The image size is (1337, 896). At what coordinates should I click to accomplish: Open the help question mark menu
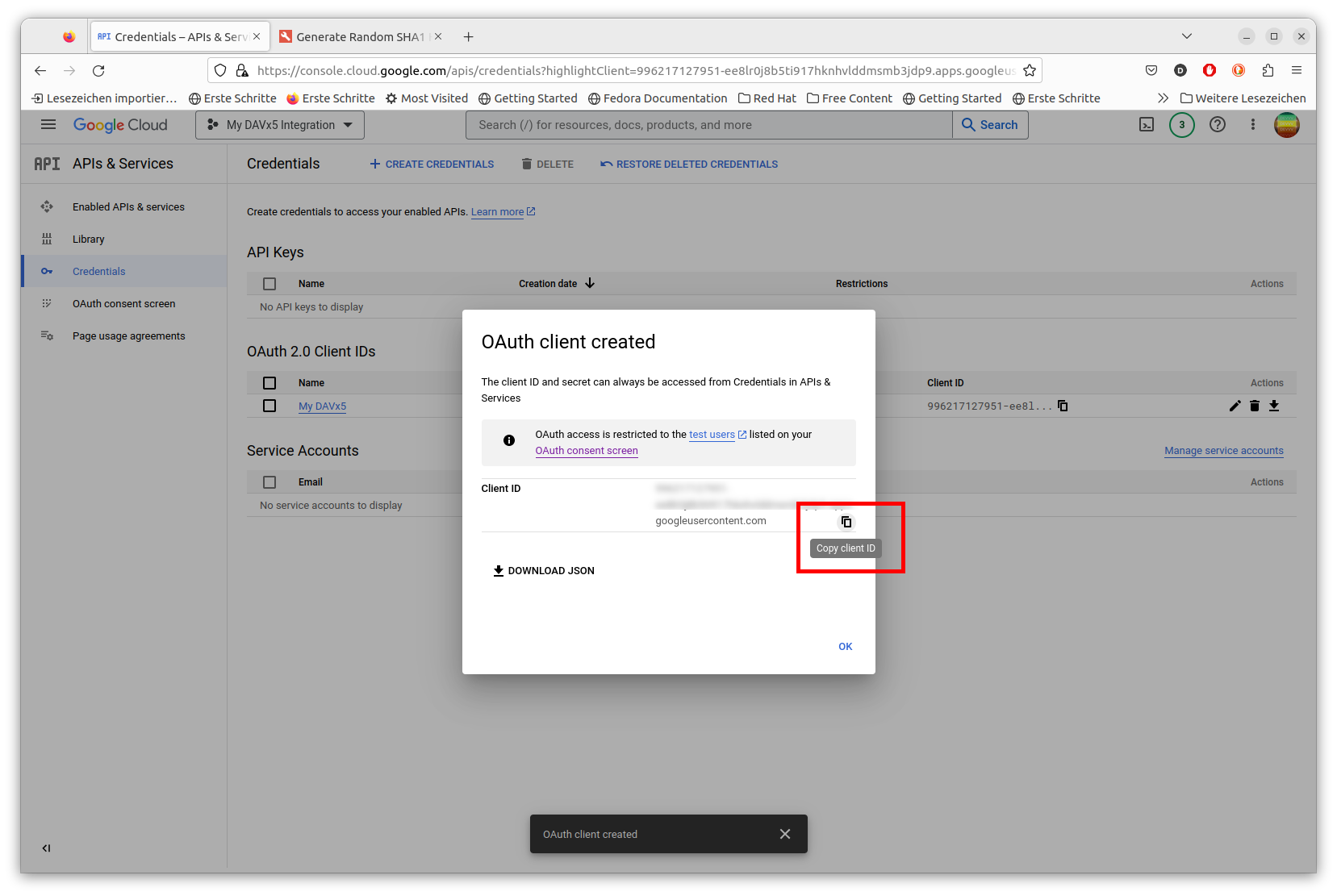[1218, 124]
